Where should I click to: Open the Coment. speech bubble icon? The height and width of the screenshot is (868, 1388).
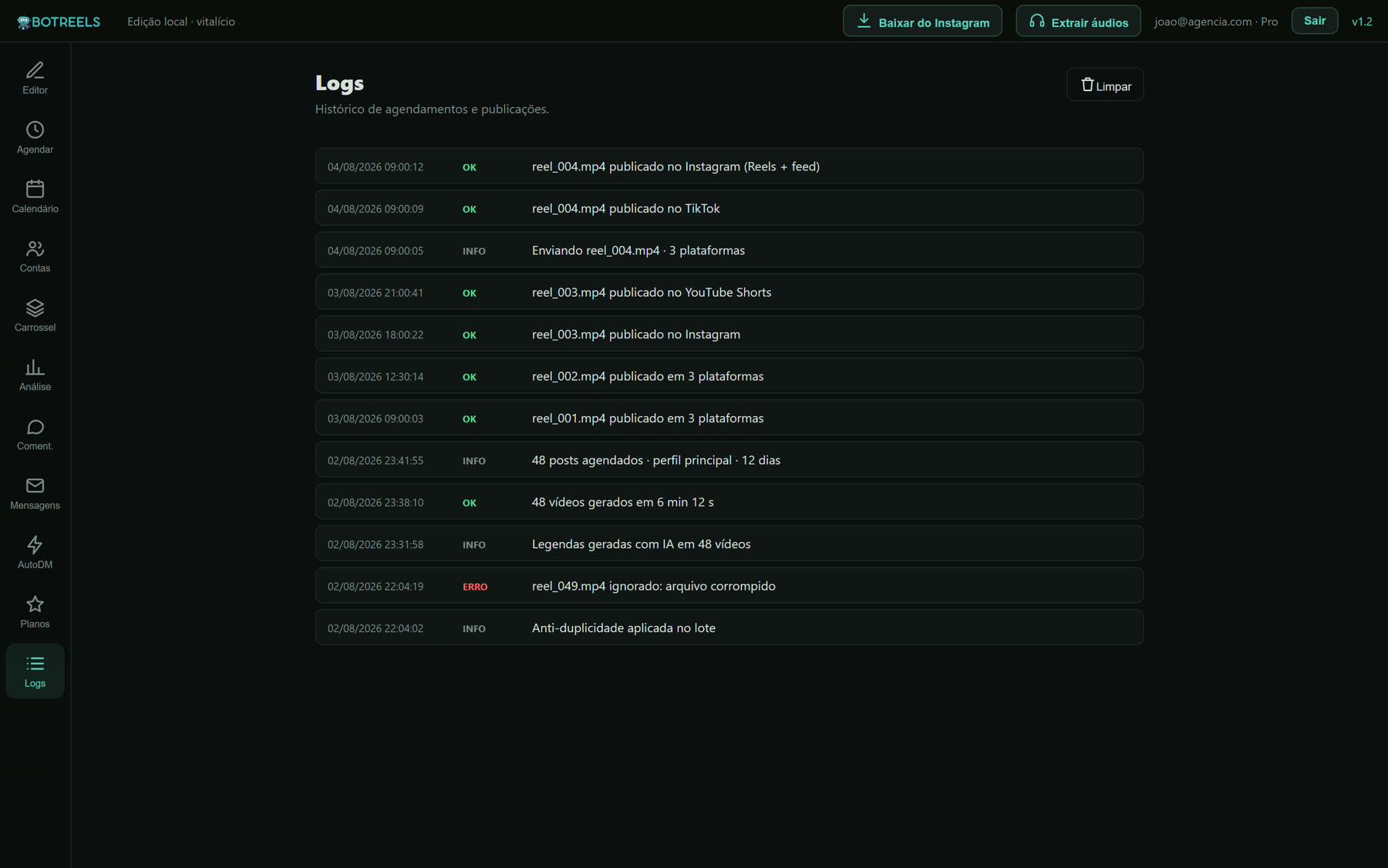click(x=35, y=426)
